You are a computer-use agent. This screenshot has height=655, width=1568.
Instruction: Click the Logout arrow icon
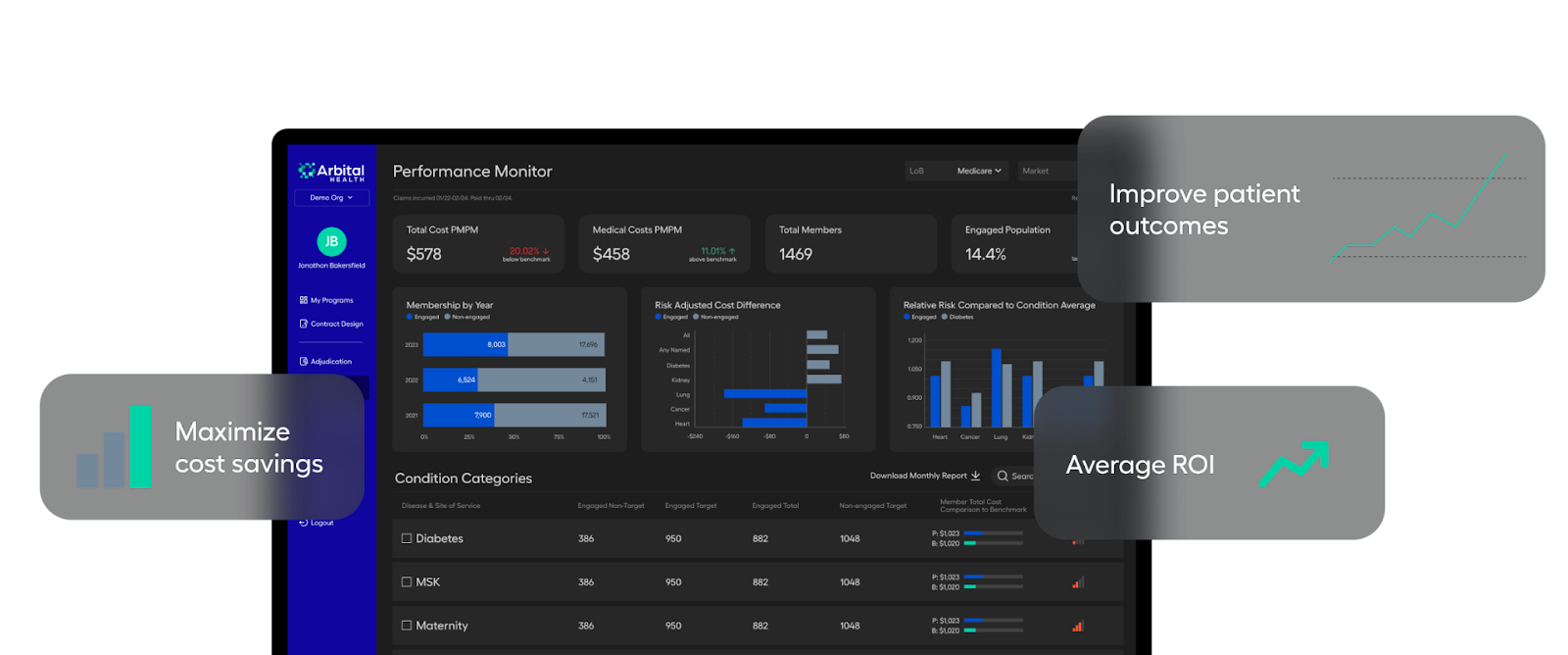click(304, 523)
